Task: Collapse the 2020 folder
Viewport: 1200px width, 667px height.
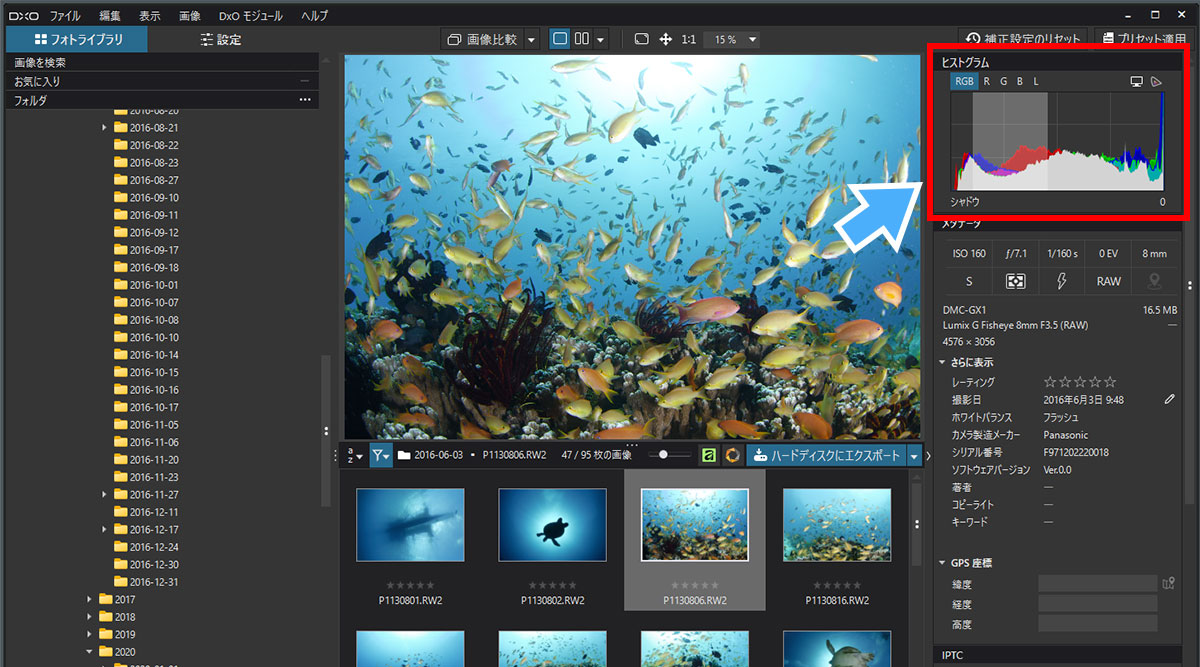Action: [91, 651]
